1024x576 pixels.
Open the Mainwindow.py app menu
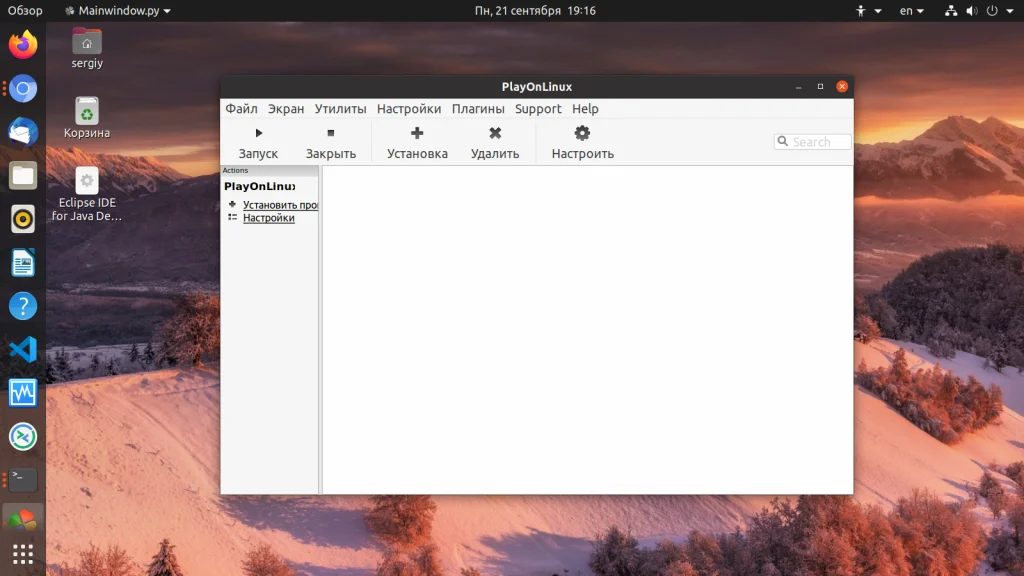pyautogui.click(x=118, y=10)
